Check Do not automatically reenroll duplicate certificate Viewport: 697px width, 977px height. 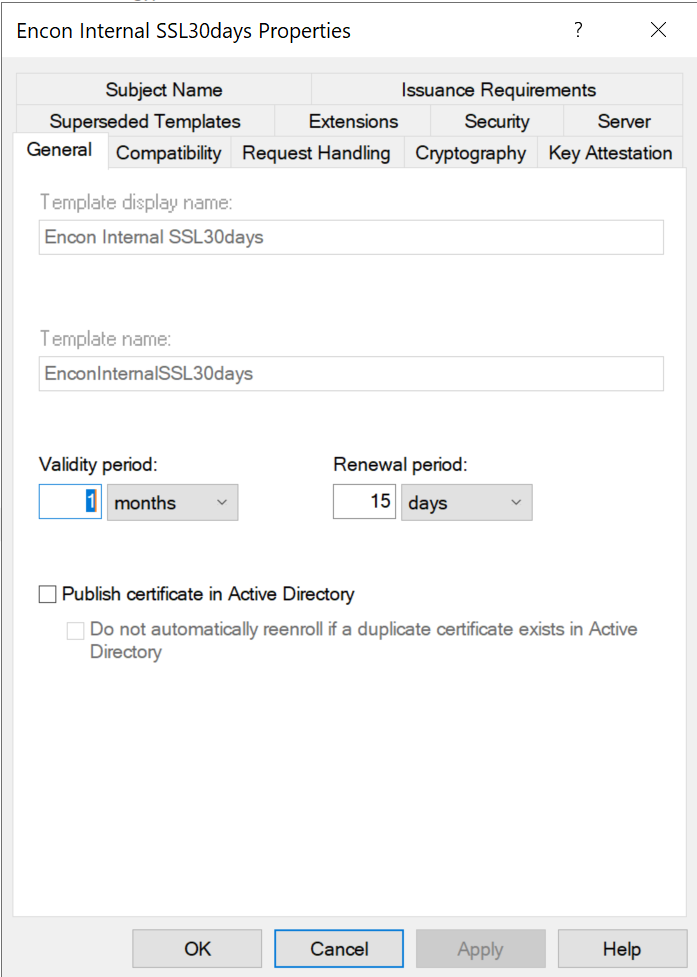tap(76, 630)
